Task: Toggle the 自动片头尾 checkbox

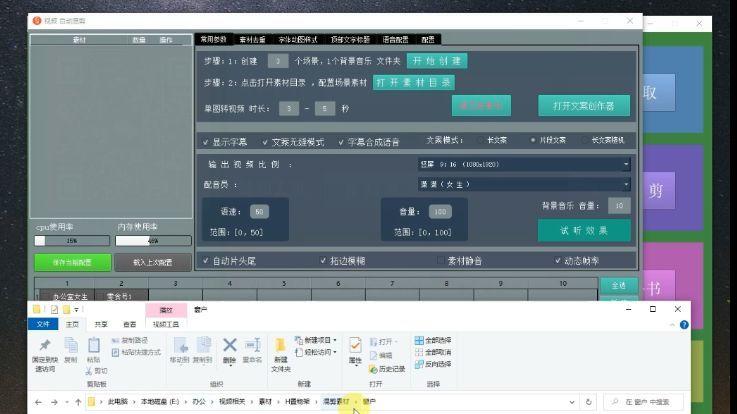Action: point(205,260)
